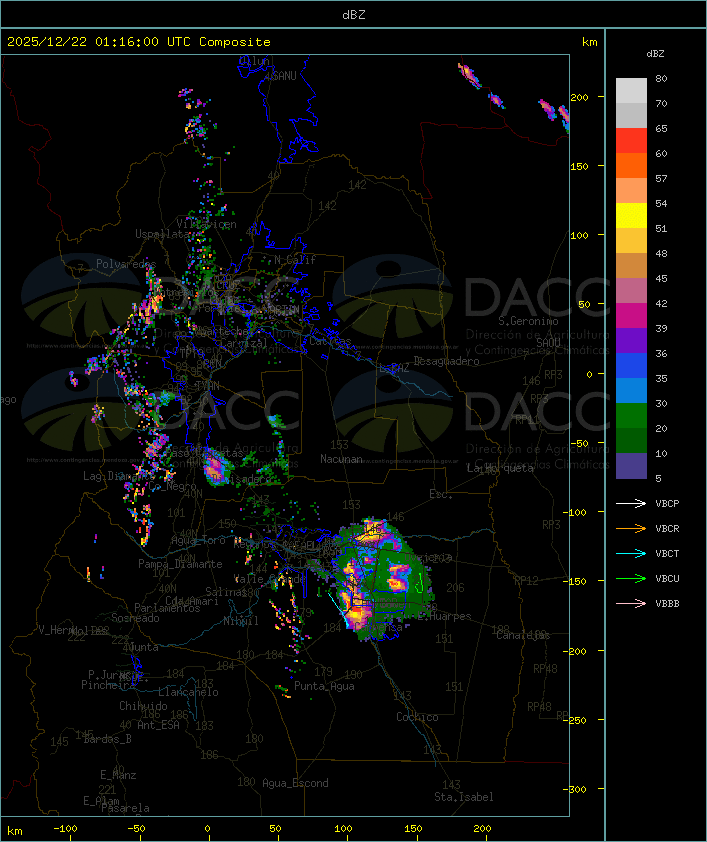Select the green swatch above 20
The width and height of the screenshot is (707, 842).
click(x=631, y=415)
